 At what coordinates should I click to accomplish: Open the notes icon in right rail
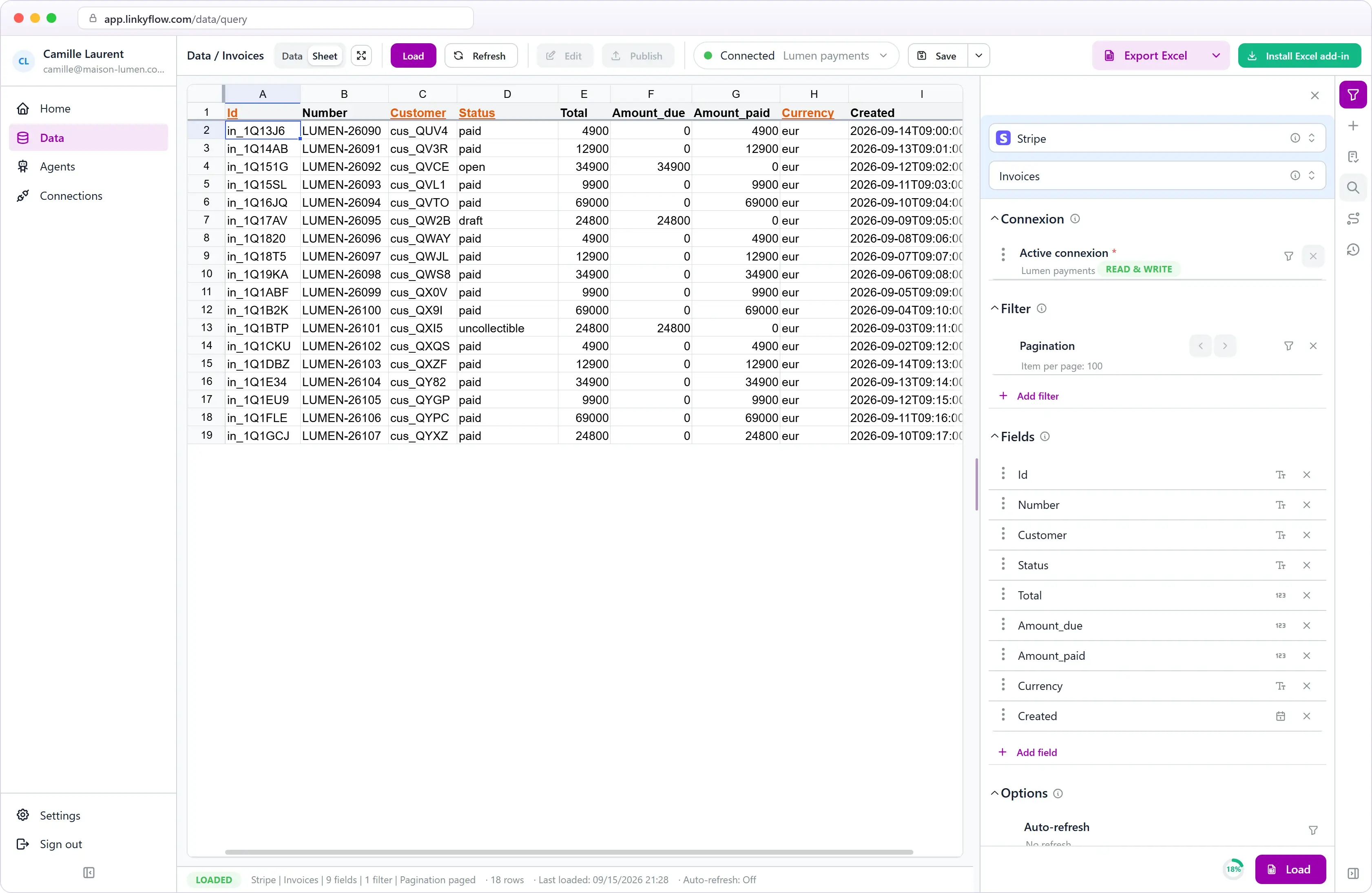pos(1353,157)
